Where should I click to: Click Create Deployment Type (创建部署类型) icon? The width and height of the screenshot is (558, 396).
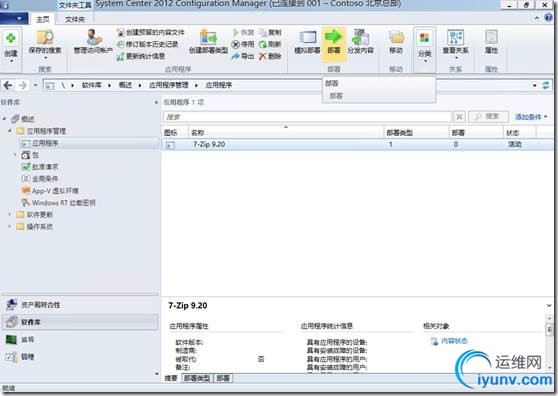pyautogui.click(x=208, y=41)
